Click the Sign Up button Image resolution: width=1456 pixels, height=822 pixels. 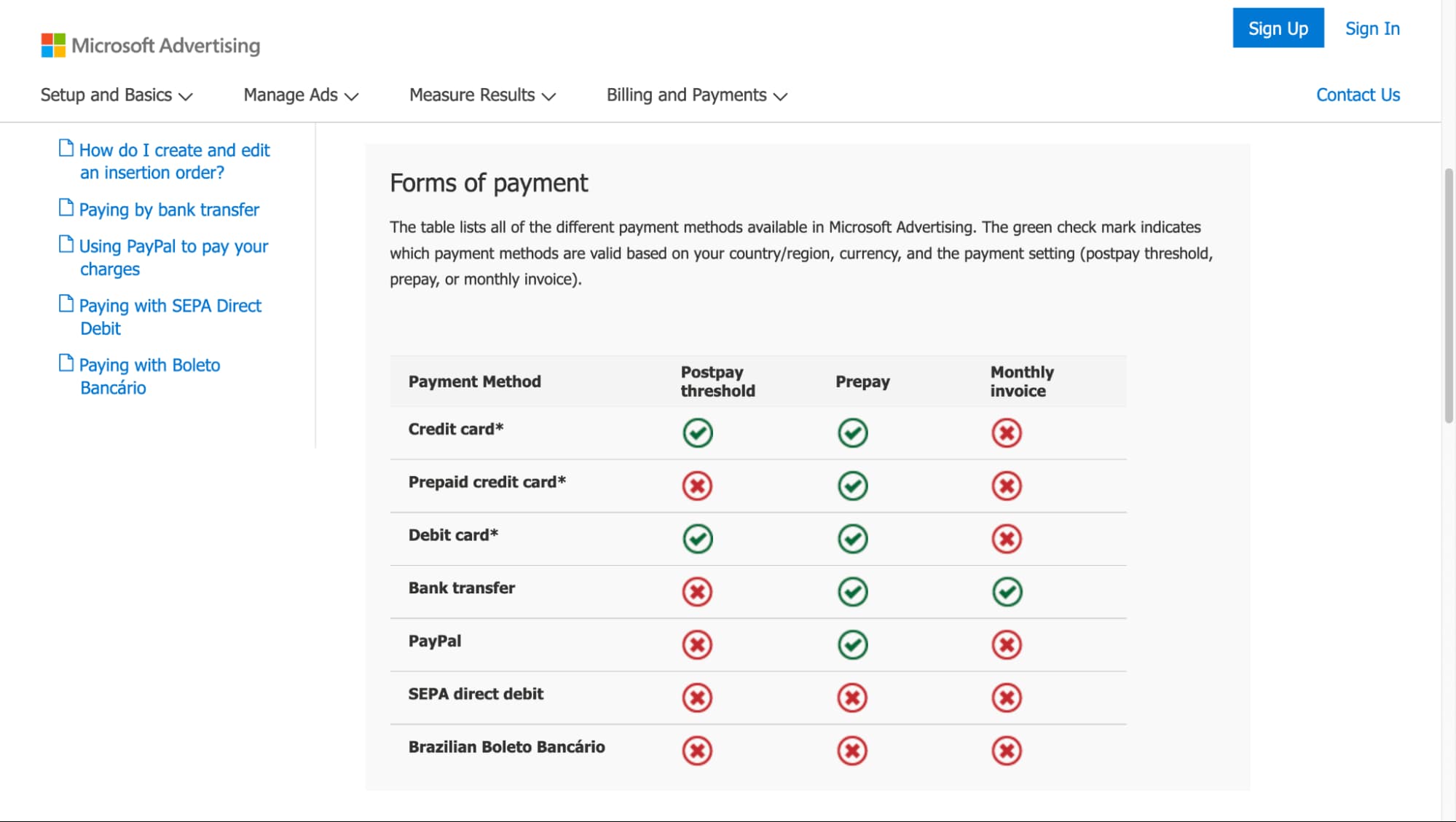coord(1278,28)
